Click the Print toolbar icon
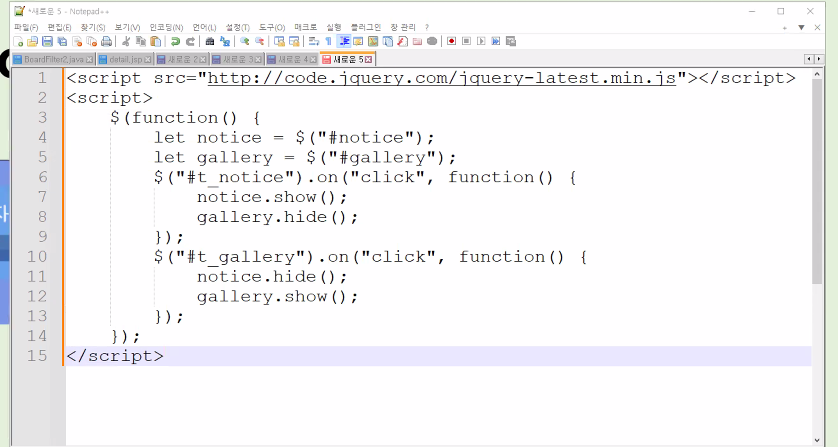Viewport: 838px width, 447px height. 106,41
